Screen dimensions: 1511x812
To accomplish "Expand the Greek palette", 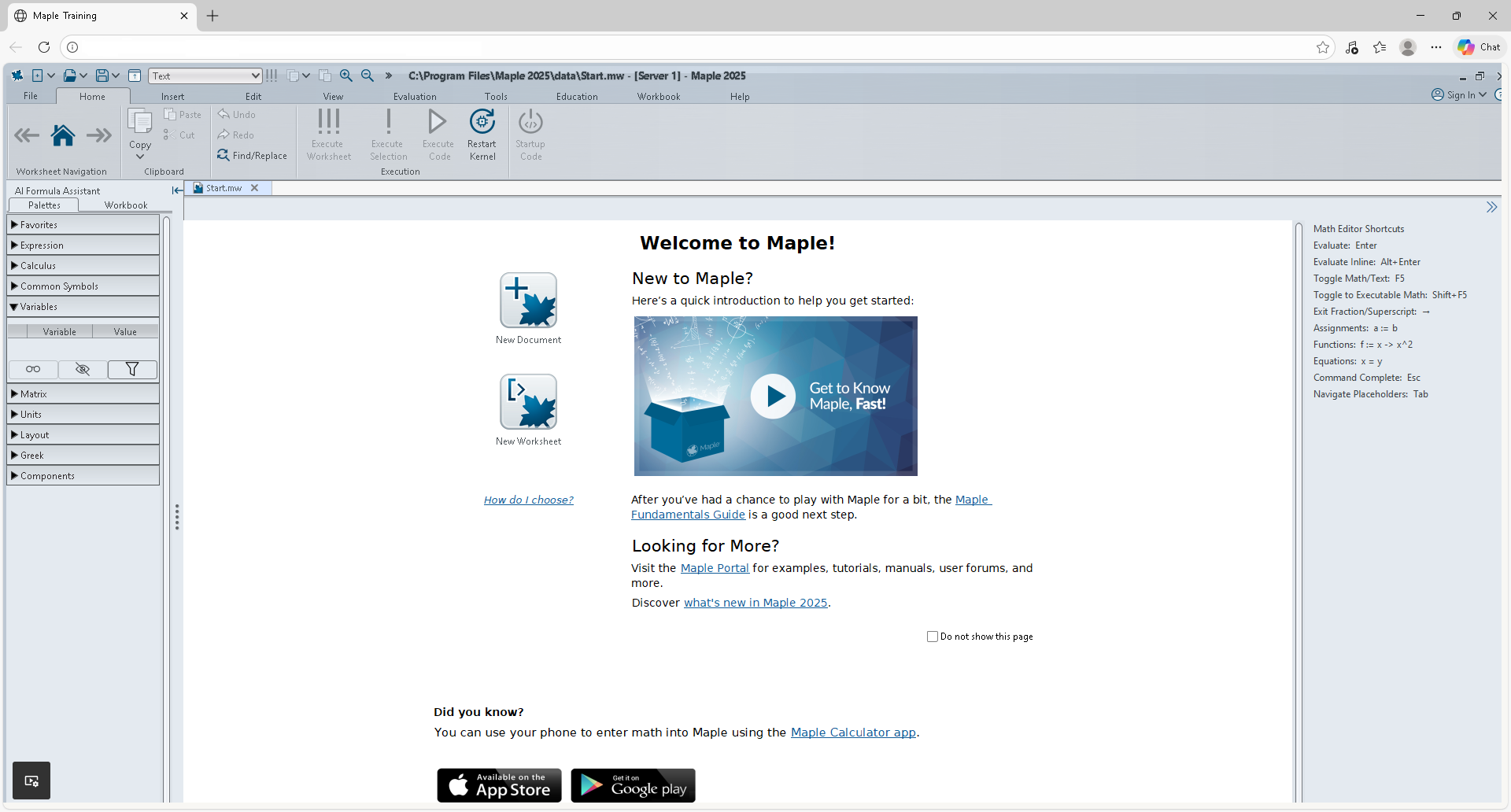I will click(x=83, y=456).
